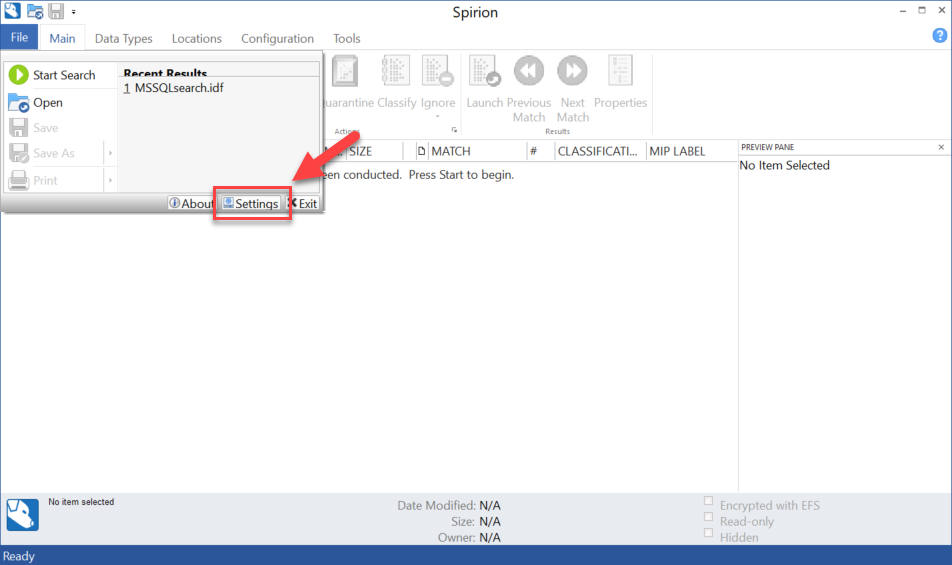952x565 pixels.
Task: Click the Launch ribbon icon
Action: click(484, 71)
